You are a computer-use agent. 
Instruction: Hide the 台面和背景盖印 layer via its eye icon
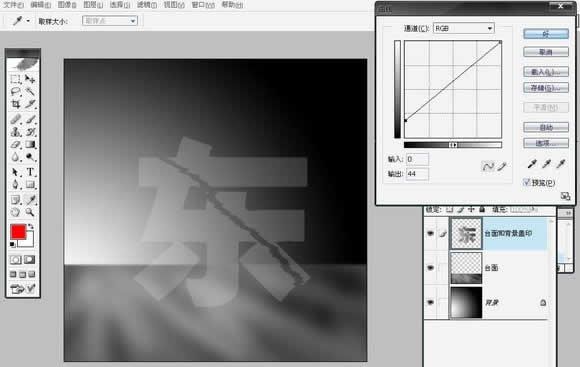(431, 233)
